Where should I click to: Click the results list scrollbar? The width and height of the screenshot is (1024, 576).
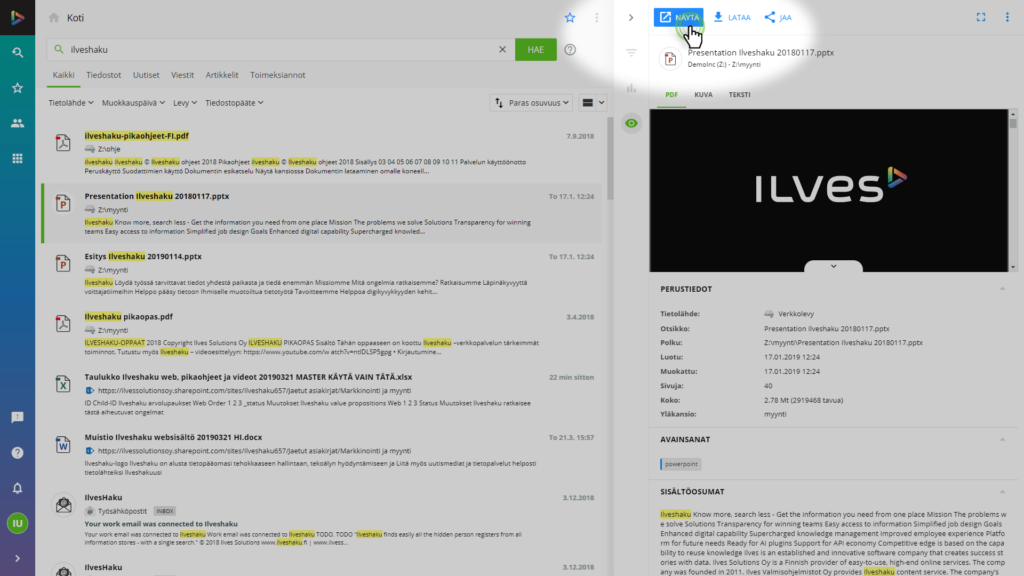coord(610,159)
